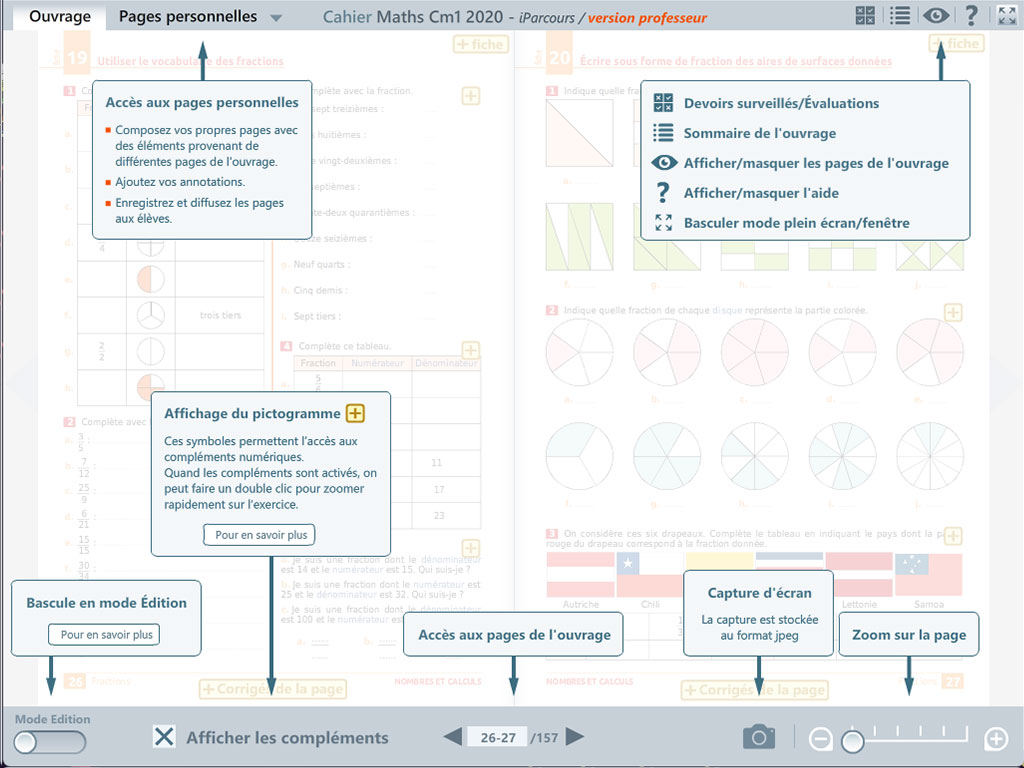
Task: Select the Ouvrage tab
Action: (60, 17)
